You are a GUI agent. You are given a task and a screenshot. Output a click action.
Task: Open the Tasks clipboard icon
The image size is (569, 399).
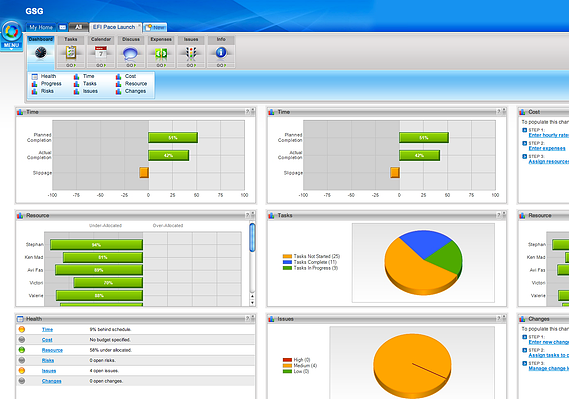71,53
